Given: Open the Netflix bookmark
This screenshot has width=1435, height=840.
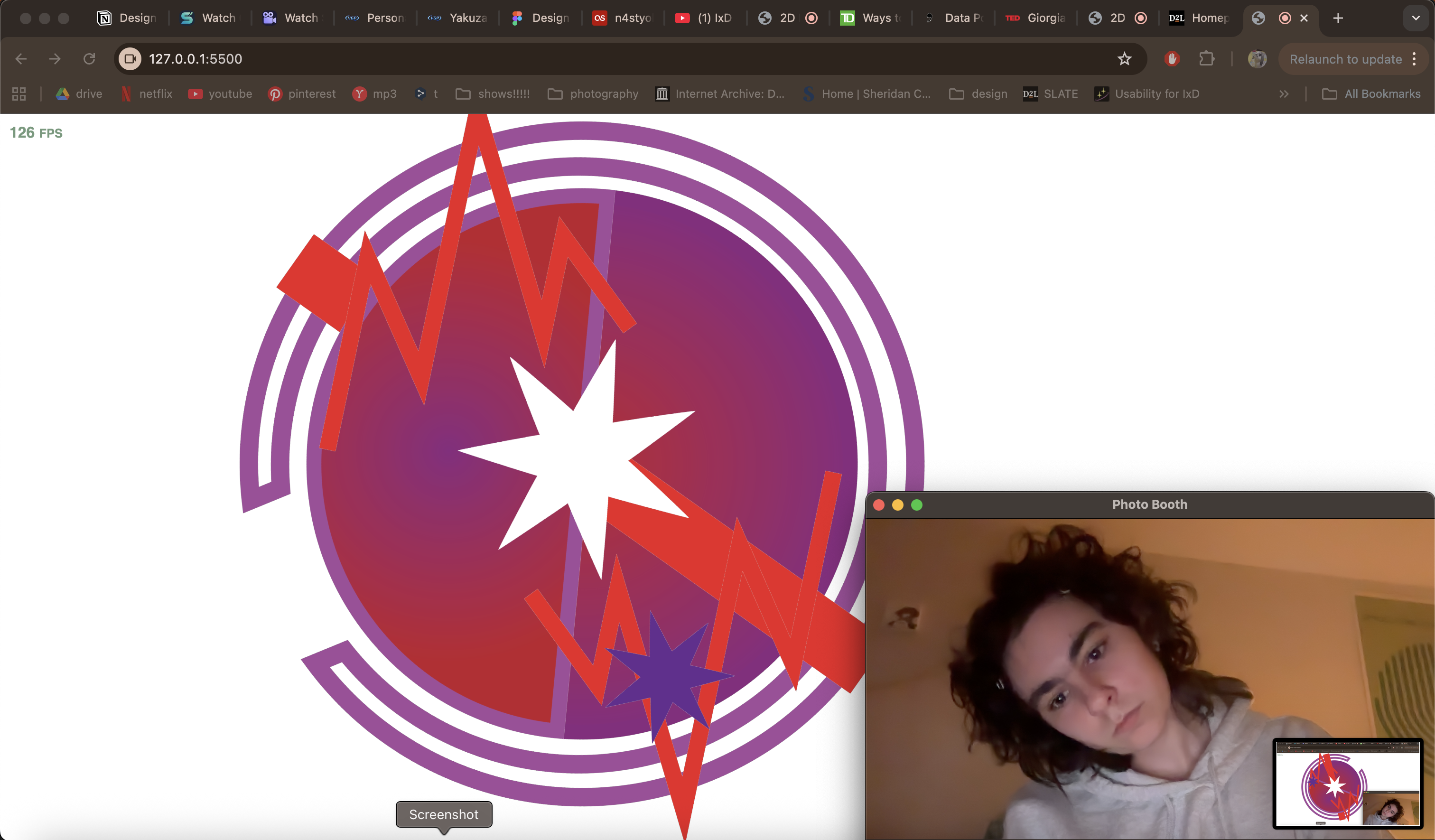Looking at the screenshot, I should (146, 93).
